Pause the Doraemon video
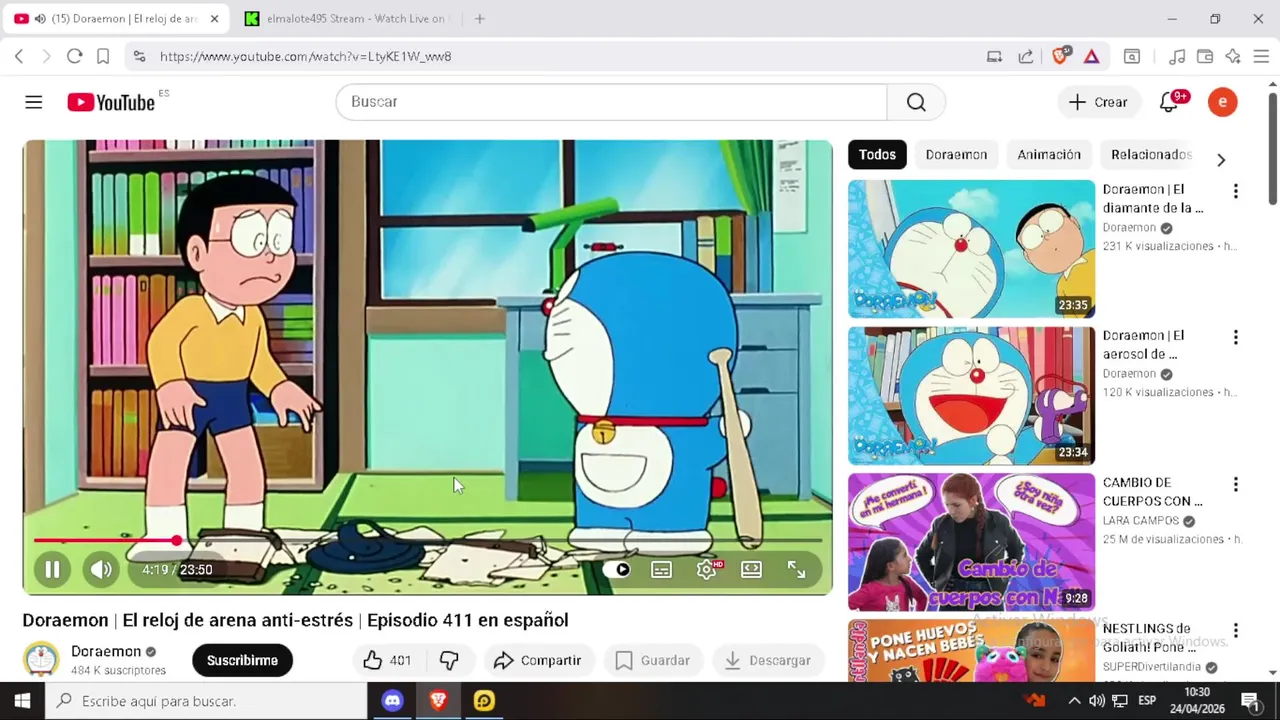This screenshot has width=1280, height=720. tap(52, 569)
